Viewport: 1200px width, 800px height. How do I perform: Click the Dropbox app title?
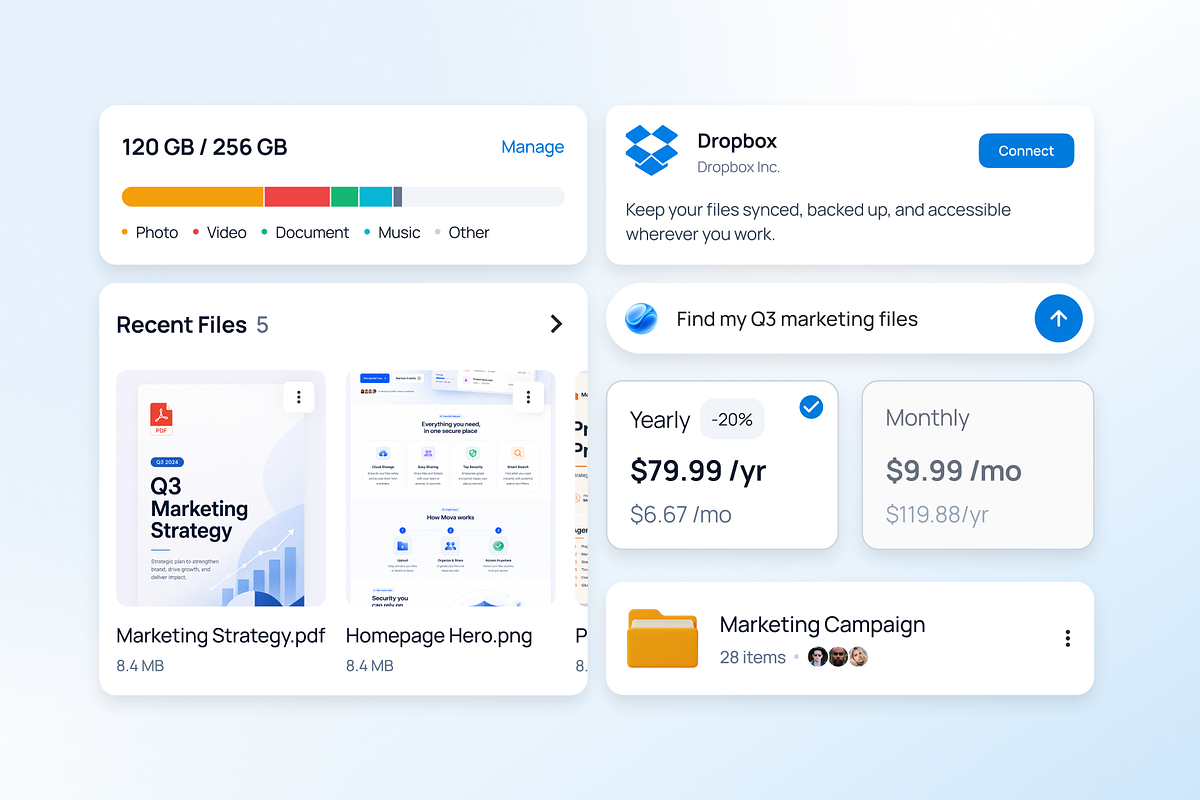(737, 141)
